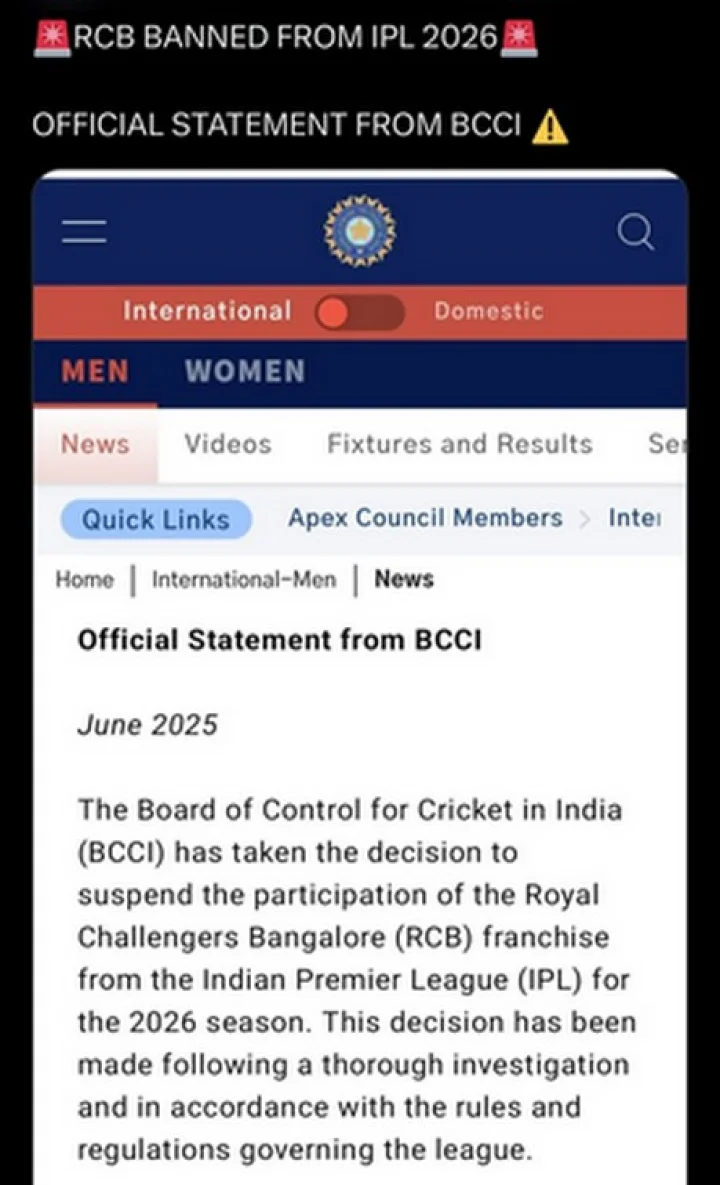The width and height of the screenshot is (720, 1185).
Task: Click the News breadcrumb item
Action: click(404, 580)
